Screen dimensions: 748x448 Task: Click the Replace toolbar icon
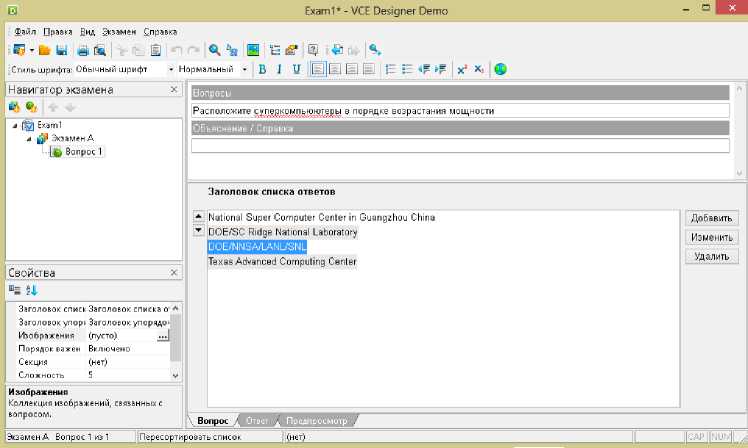point(232,50)
